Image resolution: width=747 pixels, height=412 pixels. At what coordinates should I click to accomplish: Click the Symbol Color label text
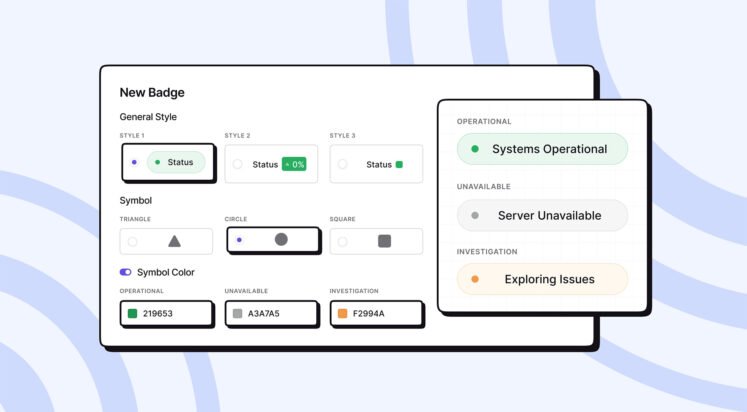coord(166,272)
